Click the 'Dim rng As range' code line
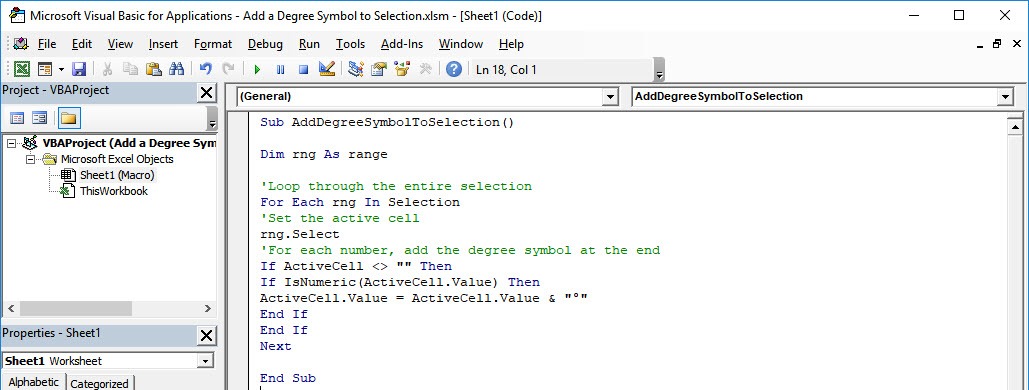This screenshot has width=1029, height=390. pos(324,154)
